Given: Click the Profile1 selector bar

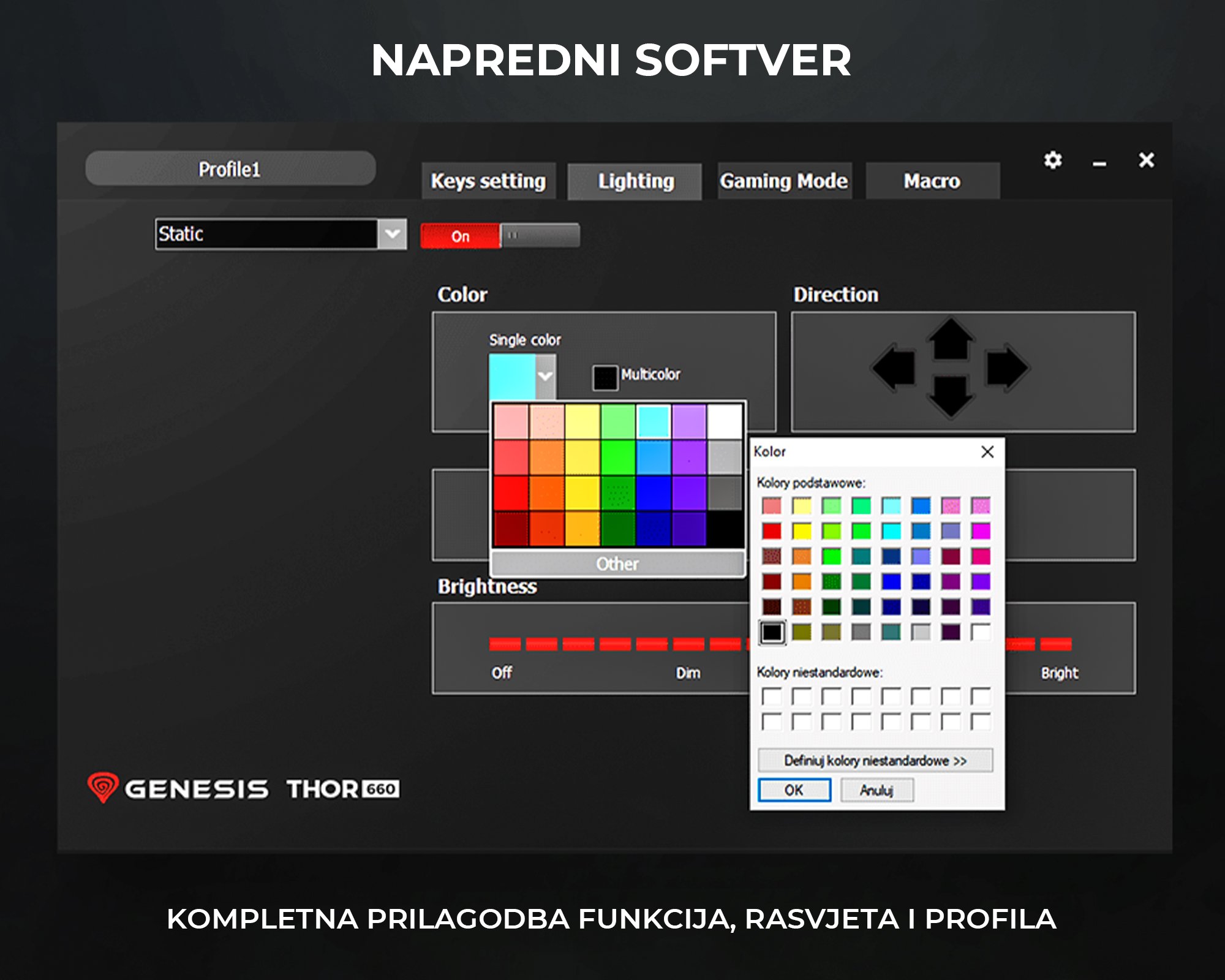Looking at the screenshot, I should (x=230, y=169).
